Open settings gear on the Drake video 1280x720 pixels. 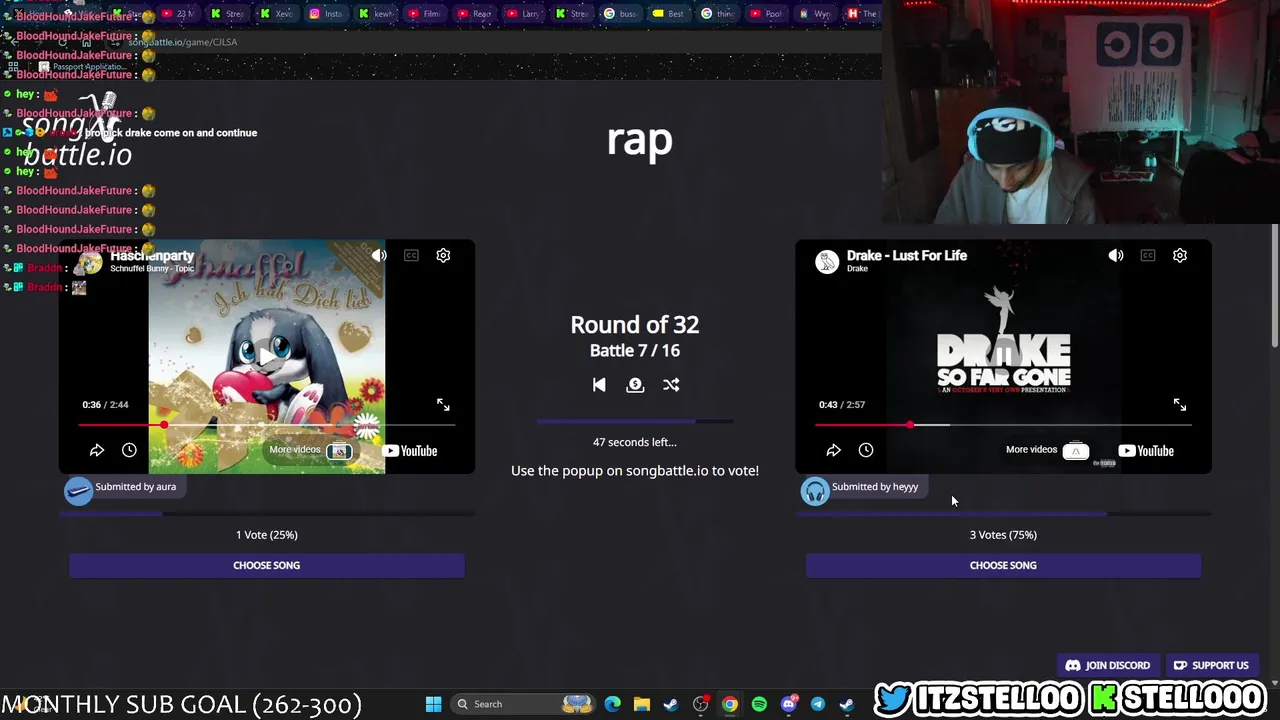[x=1180, y=255]
